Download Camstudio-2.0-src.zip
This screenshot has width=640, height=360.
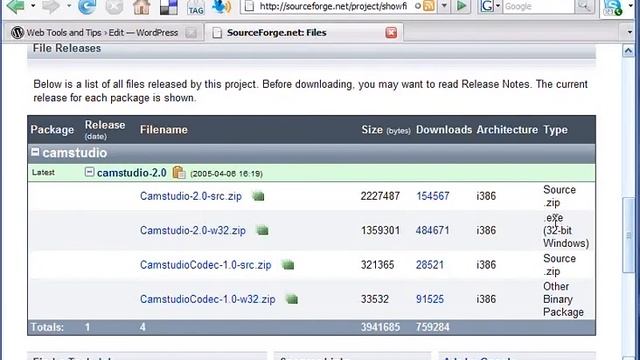(191, 196)
